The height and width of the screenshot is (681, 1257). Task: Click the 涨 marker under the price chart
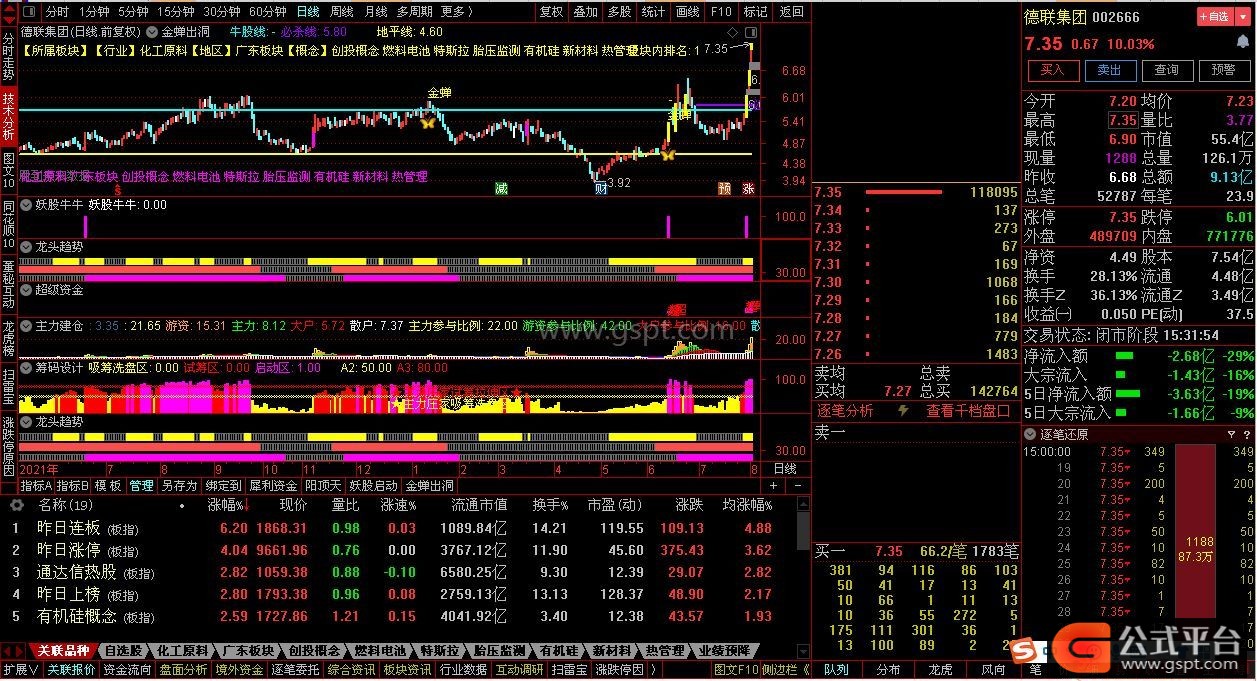(748, 189)
